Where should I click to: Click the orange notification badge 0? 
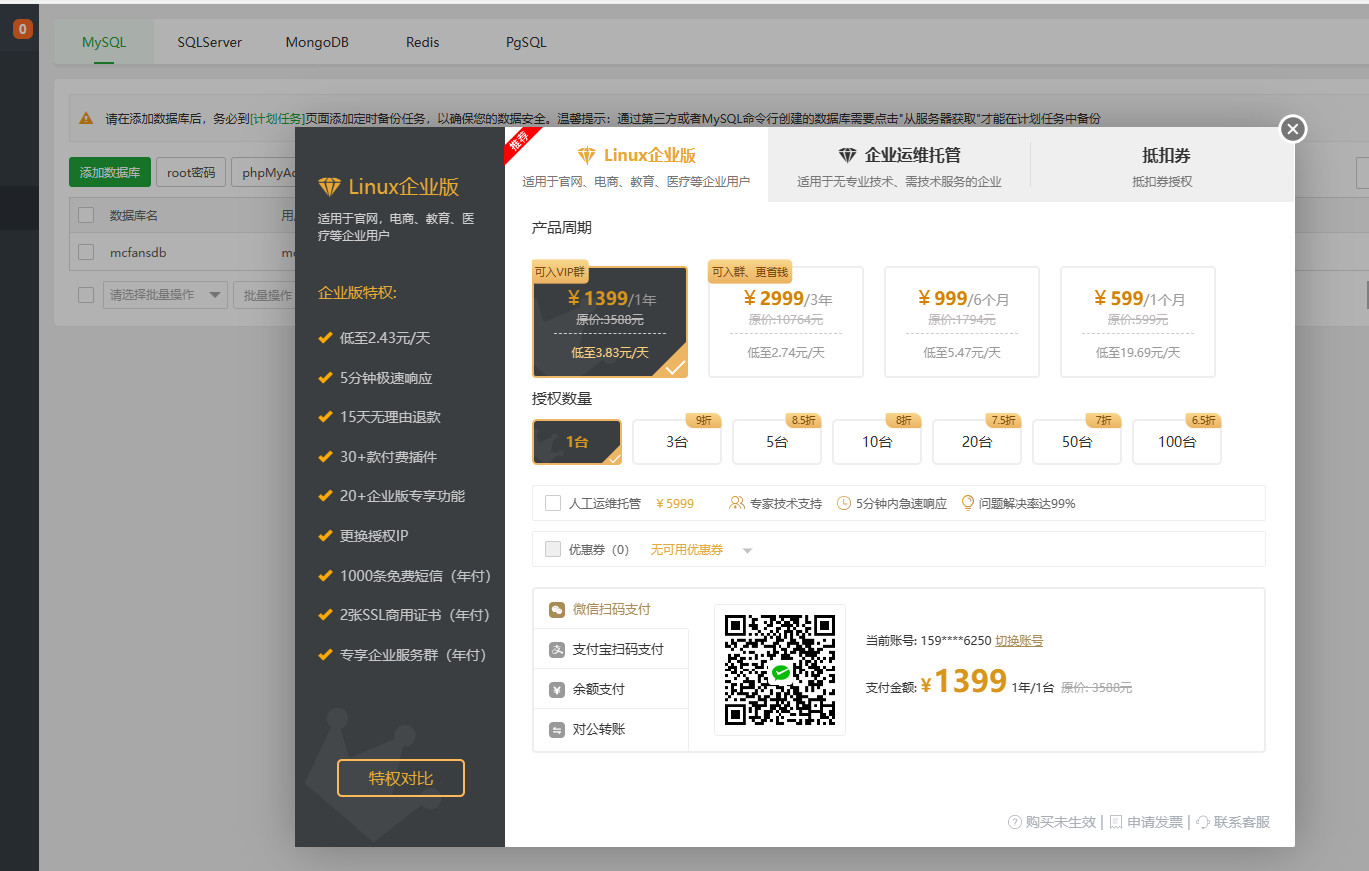click(23, 29)
